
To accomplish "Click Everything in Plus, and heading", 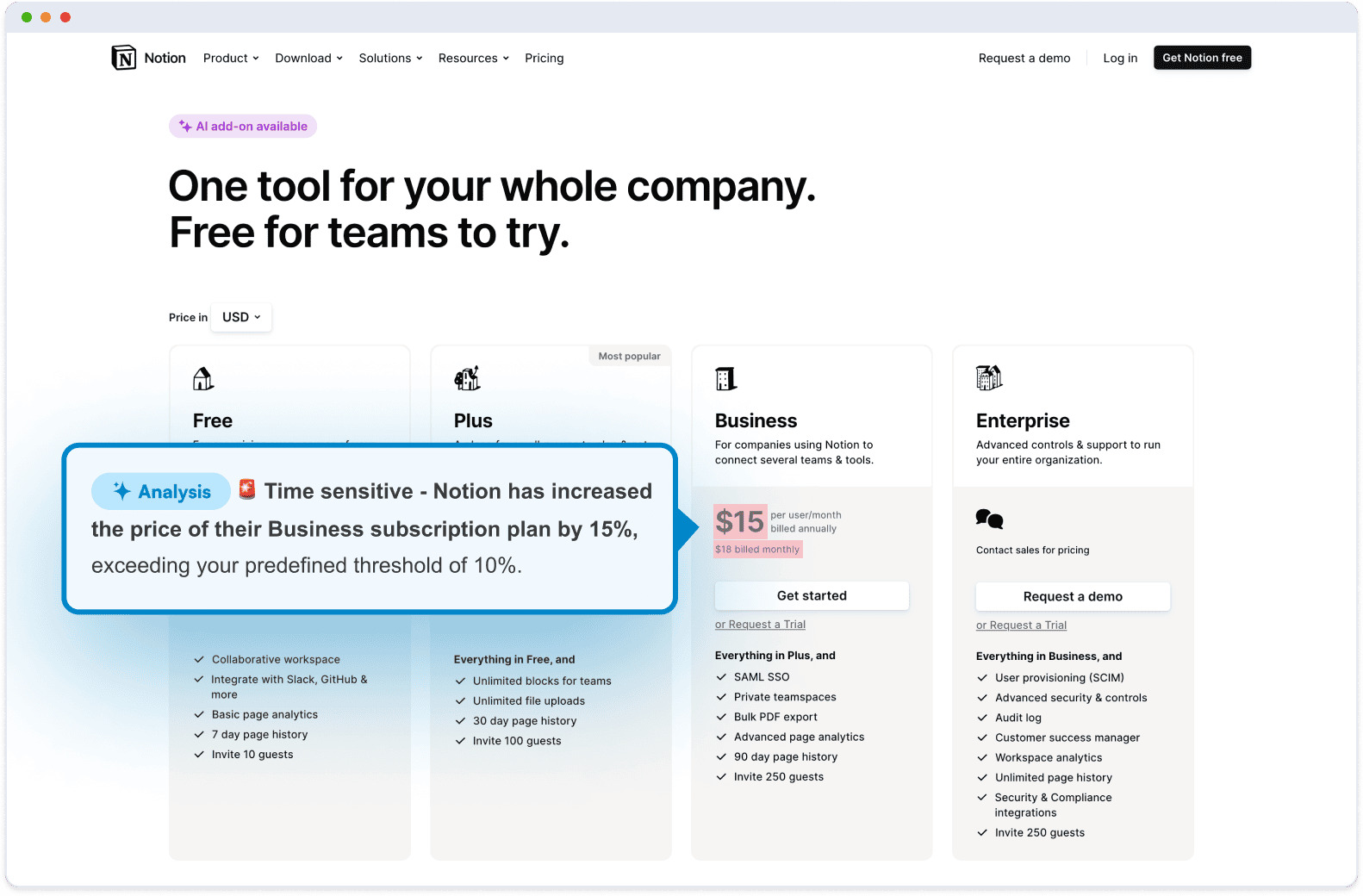I will click(x=775, y=655).
